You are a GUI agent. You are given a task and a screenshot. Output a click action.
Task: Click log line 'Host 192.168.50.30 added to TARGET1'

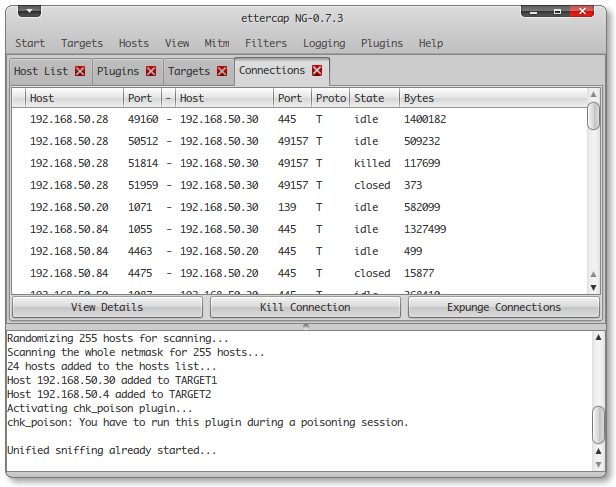pyautogui.click(x=112, y=380)
